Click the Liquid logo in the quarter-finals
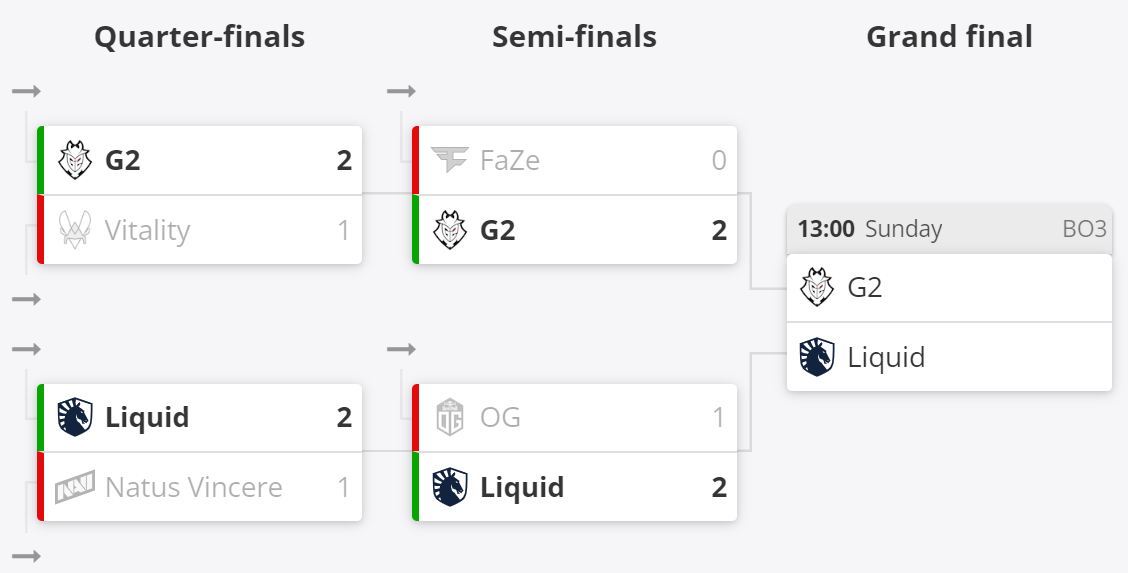This screenshot has width=1128, height=573. (75, 417)
